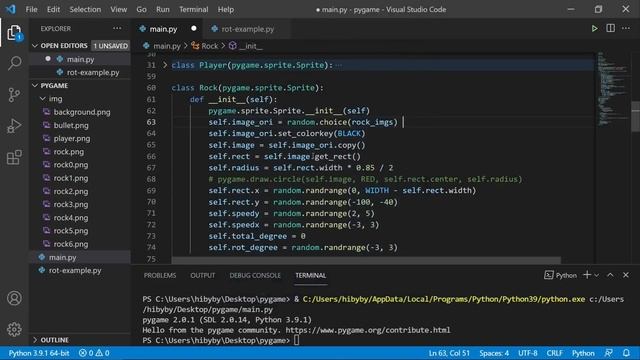This screenshot has width=640, height=360.
Task: Change encoding via UTF-8
Action: point(528,353)
